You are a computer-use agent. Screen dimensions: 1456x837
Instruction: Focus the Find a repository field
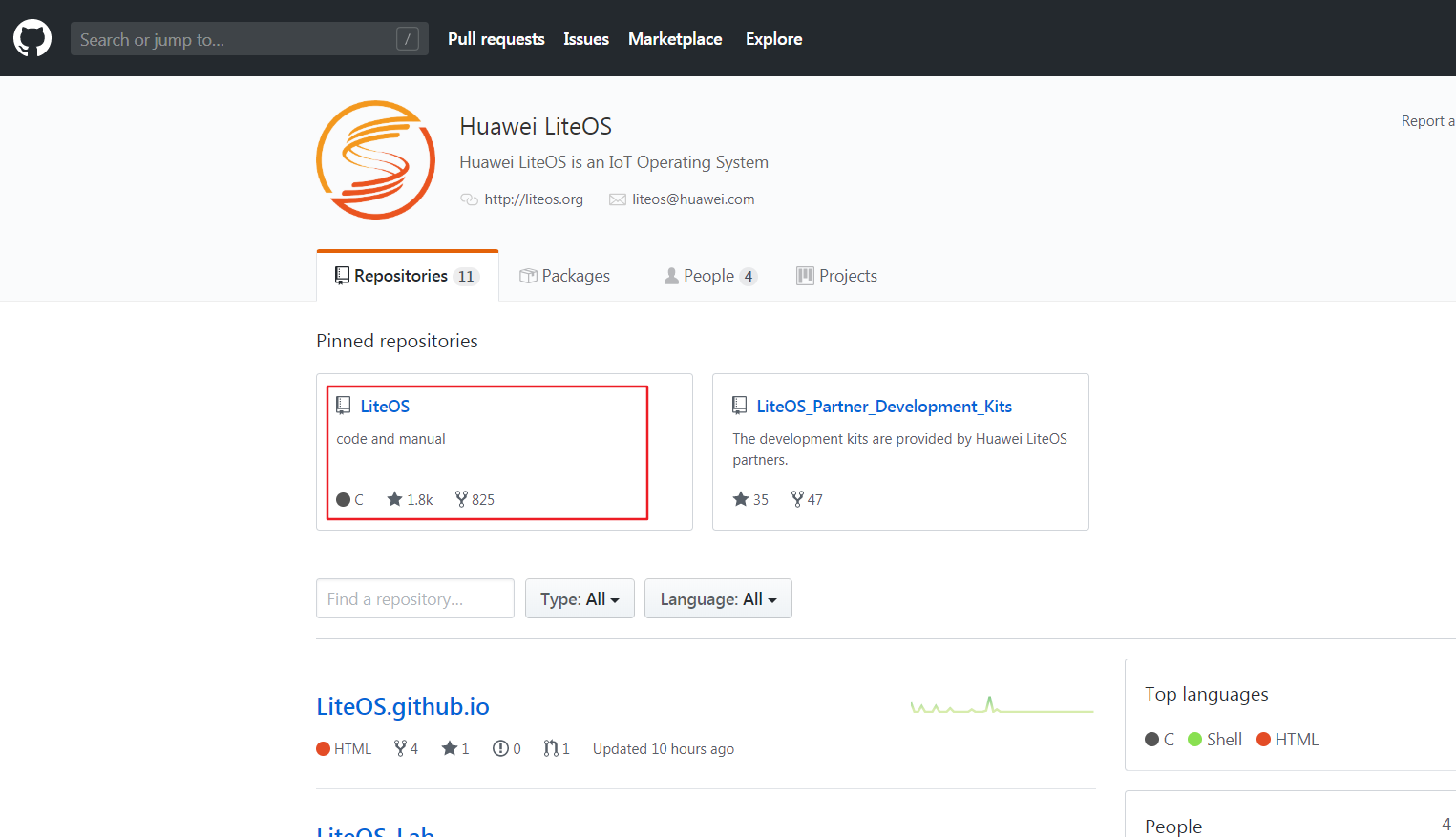click(415, 598)
